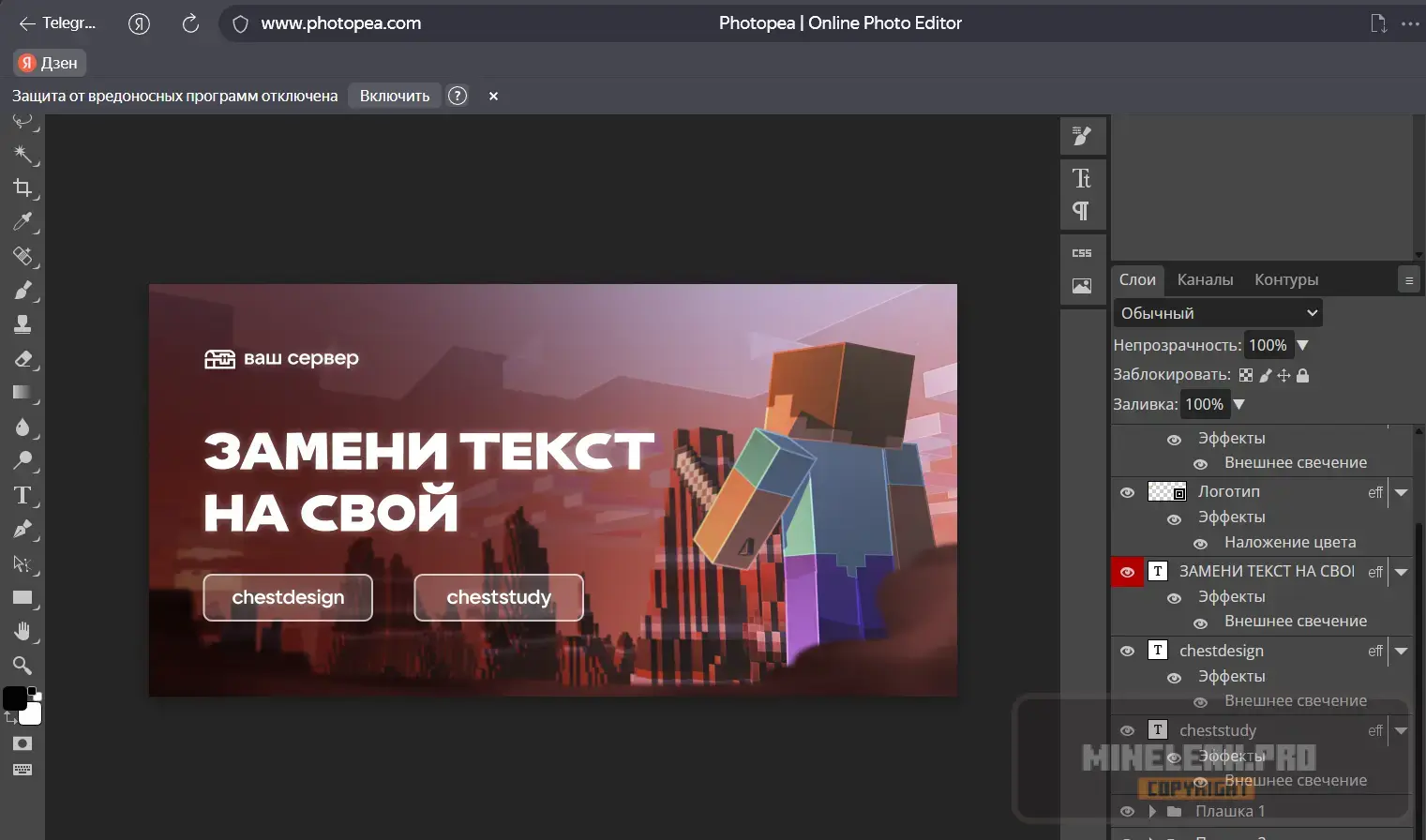Select the Crop tool
The image size is (1426, 840).
[23, 188]
